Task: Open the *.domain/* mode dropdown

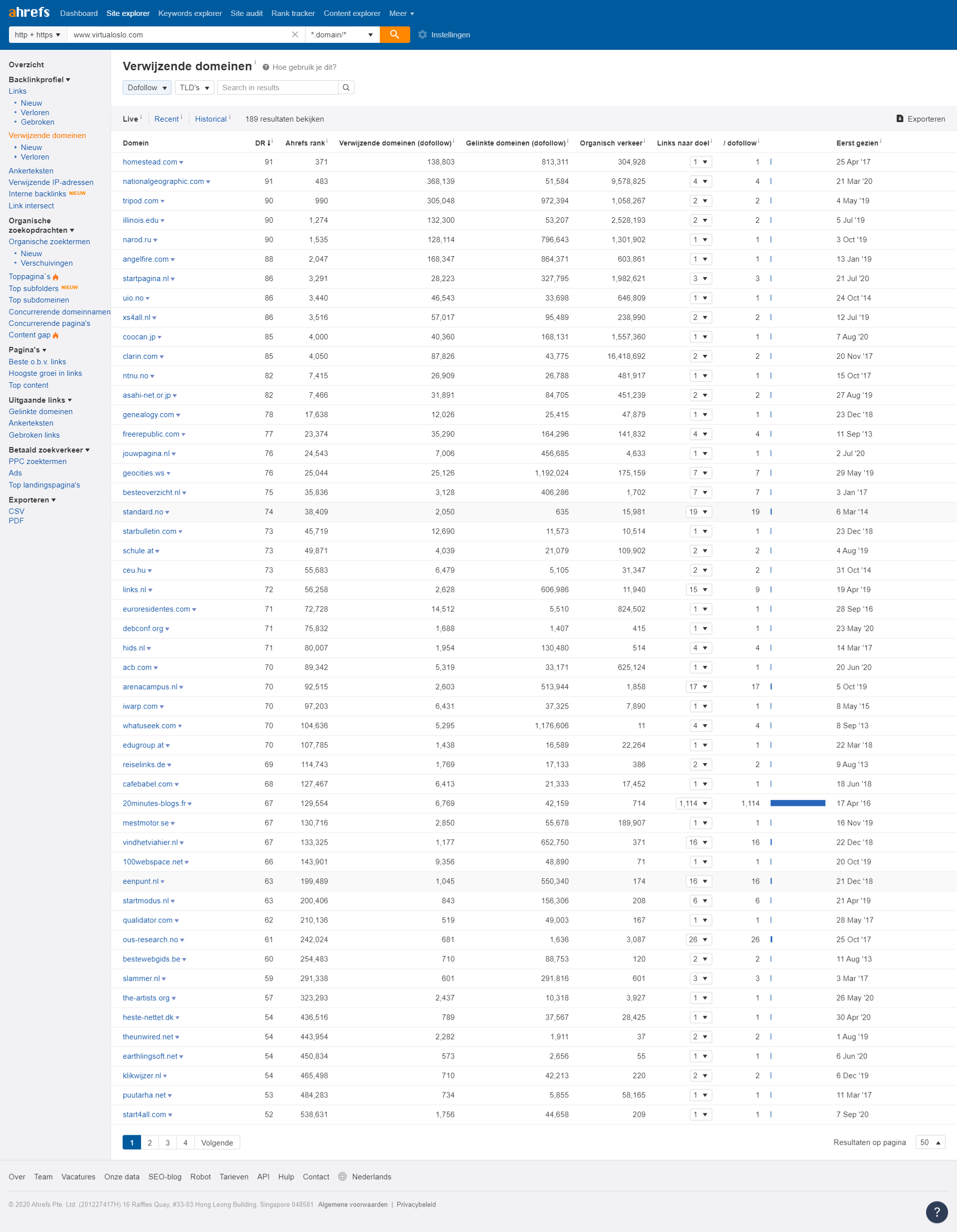Action: point(342,34)
